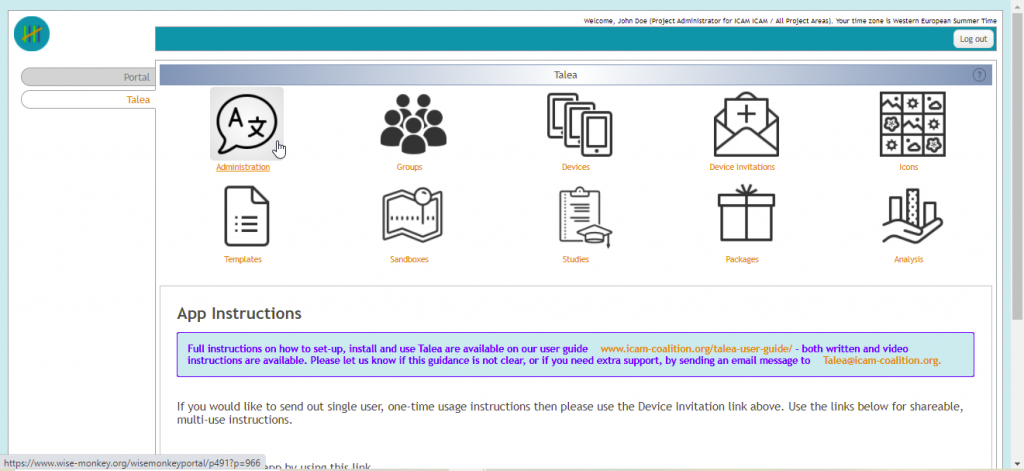
Task: Open the talea-user-guide website link
Action: click(x=696, y=349)
